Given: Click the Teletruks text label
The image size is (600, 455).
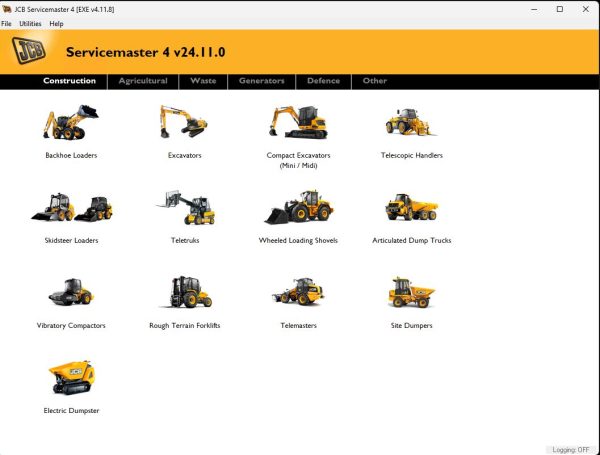Looking at the screenshot, I should [x=185, y=240].
